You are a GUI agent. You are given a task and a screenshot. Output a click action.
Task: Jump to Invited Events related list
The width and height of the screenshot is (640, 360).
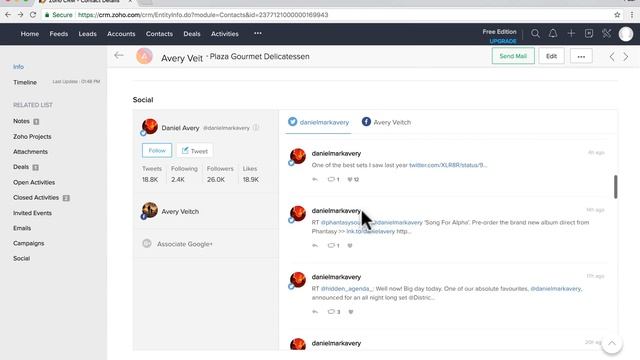[32, 213]
